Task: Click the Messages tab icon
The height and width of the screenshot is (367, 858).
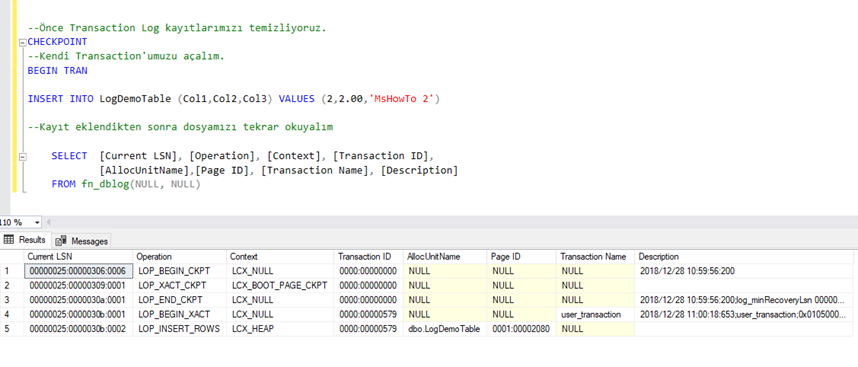Action: (x=61, y=241)
